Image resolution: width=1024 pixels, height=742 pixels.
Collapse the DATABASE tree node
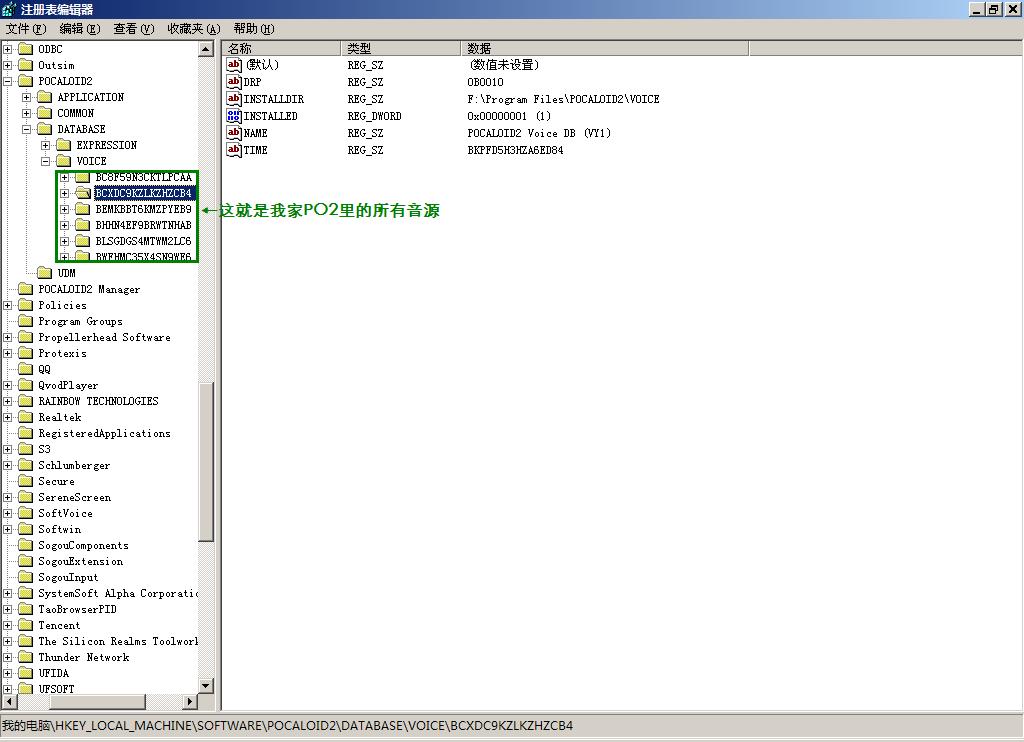(26, 129)
